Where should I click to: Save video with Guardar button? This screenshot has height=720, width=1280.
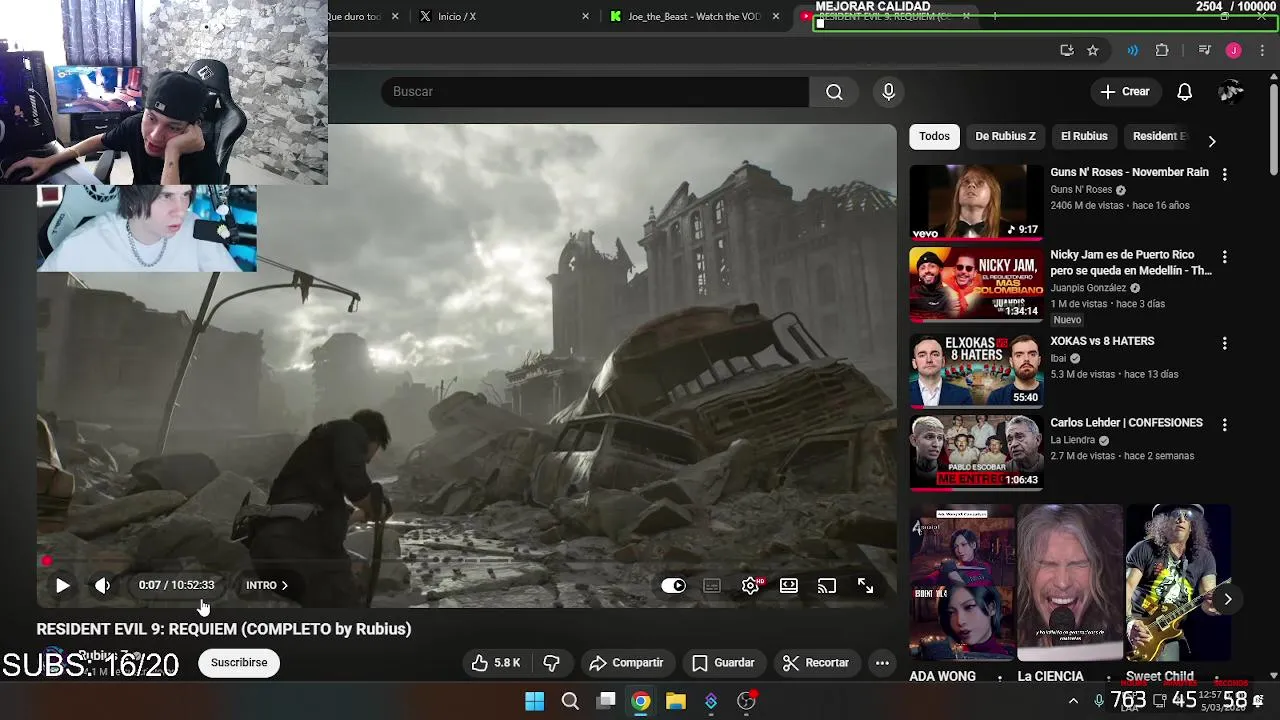pos(724,663)
